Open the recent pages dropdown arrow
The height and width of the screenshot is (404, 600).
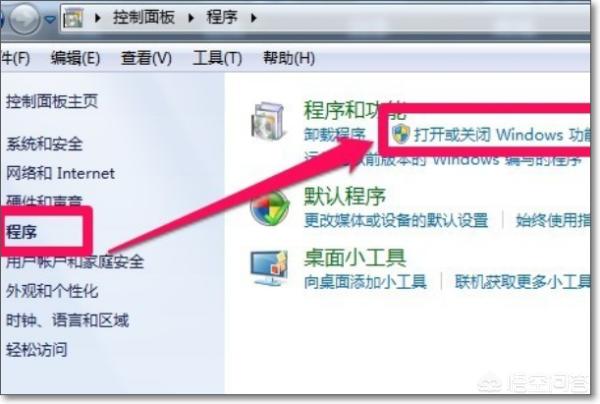point(50,19)
